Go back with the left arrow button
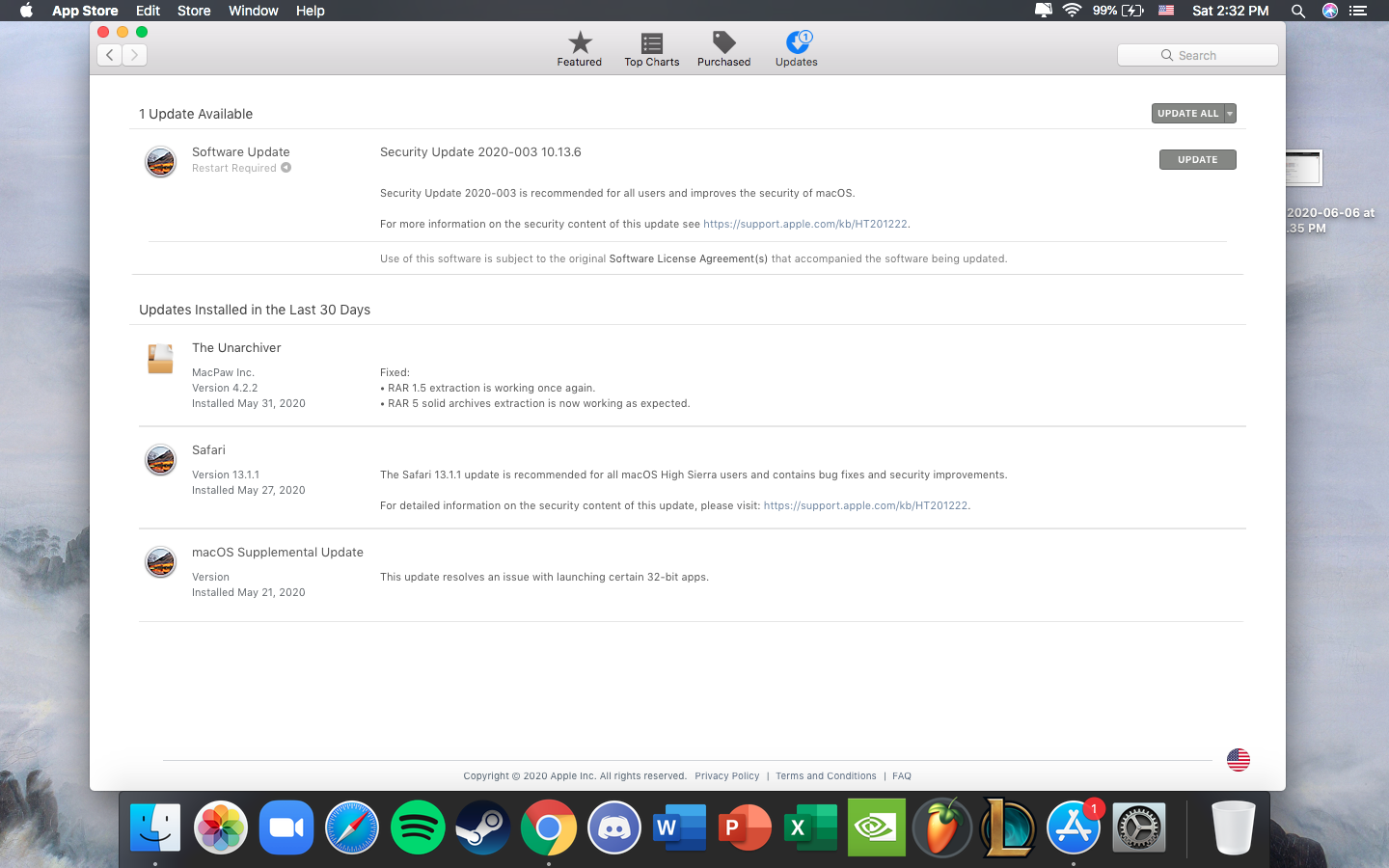 point(110,55)
